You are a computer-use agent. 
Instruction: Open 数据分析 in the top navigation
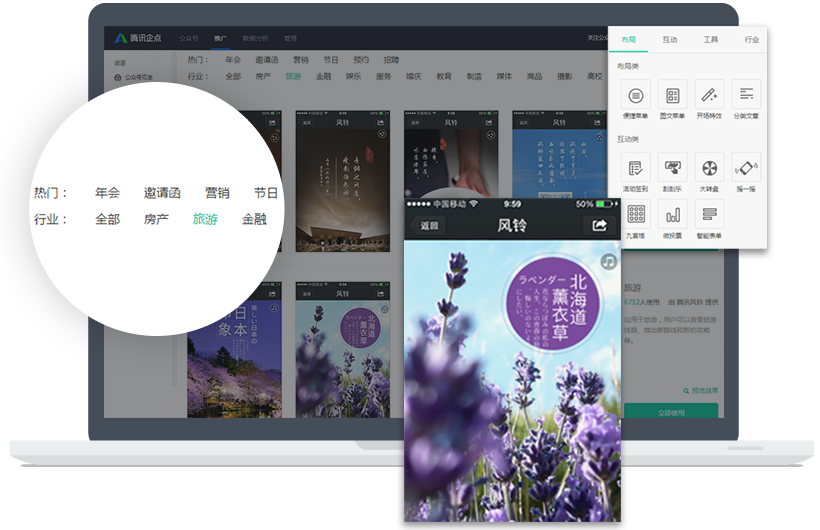click(255, 38)
